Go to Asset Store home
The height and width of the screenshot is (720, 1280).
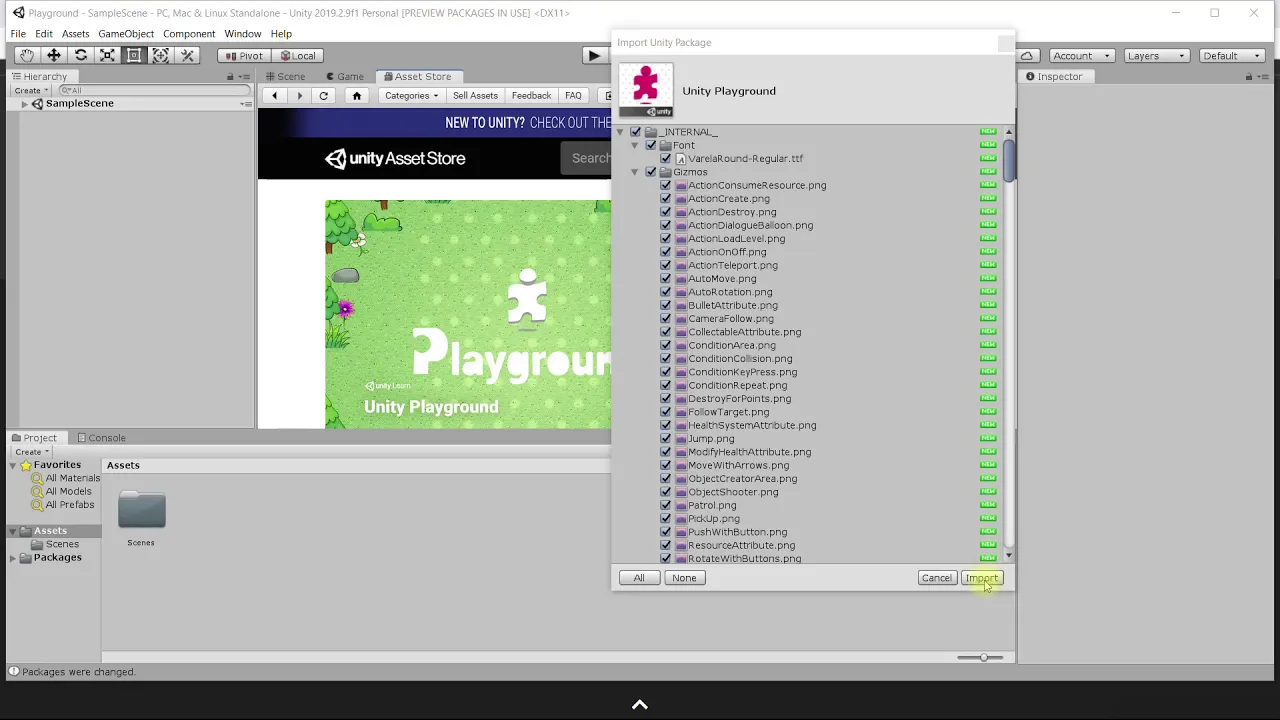[x=357, y=96]
